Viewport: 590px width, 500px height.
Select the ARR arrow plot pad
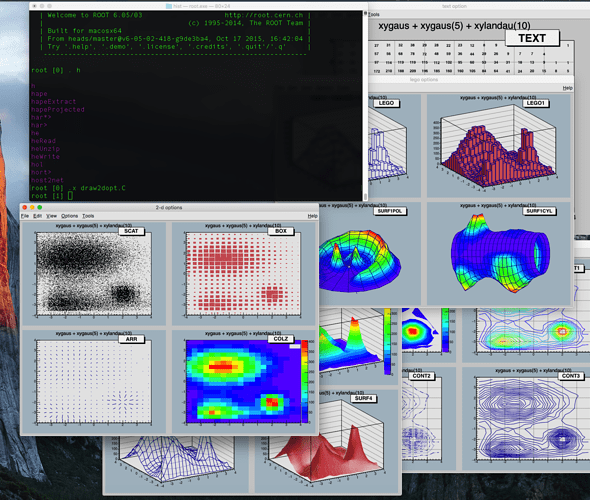coord(94,381)
